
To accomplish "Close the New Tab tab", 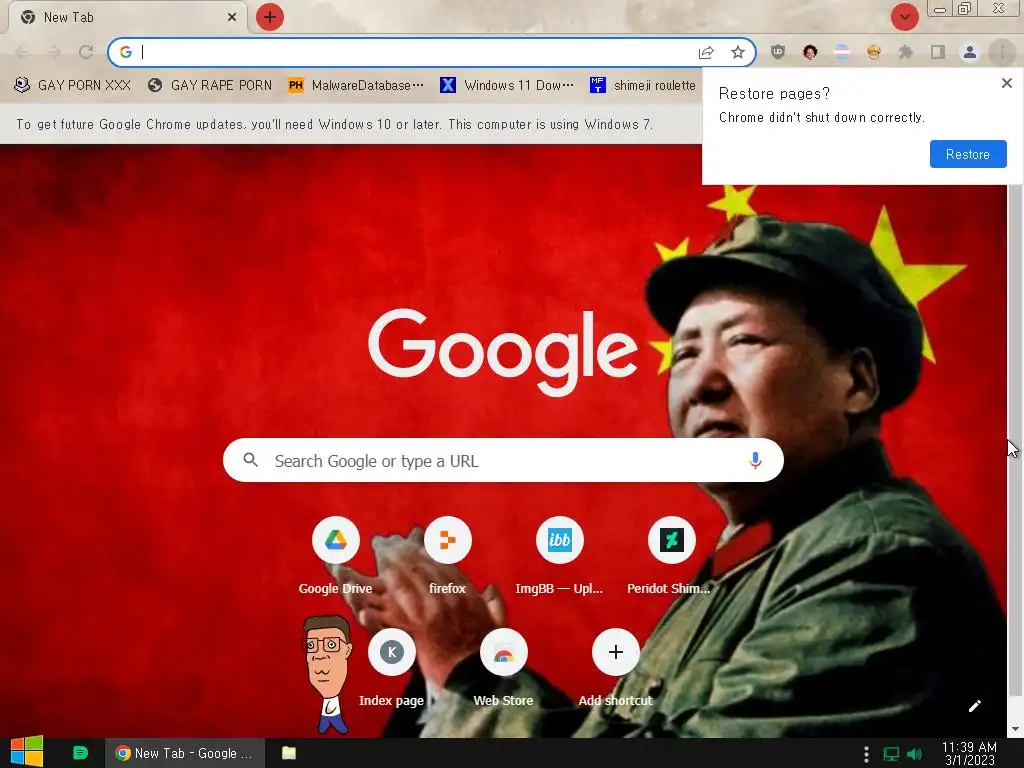I will click(x=232, y=17).
